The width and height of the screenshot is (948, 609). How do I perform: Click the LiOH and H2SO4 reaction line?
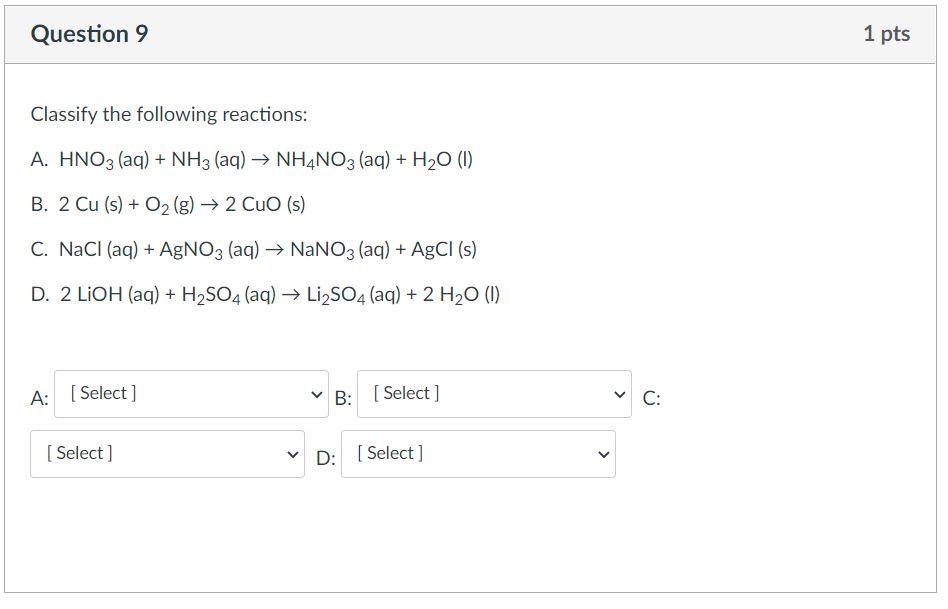point(266,295)
